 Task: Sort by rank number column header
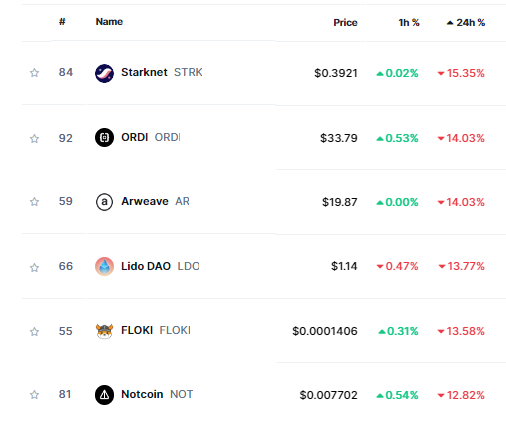click(x=62, y=22)
